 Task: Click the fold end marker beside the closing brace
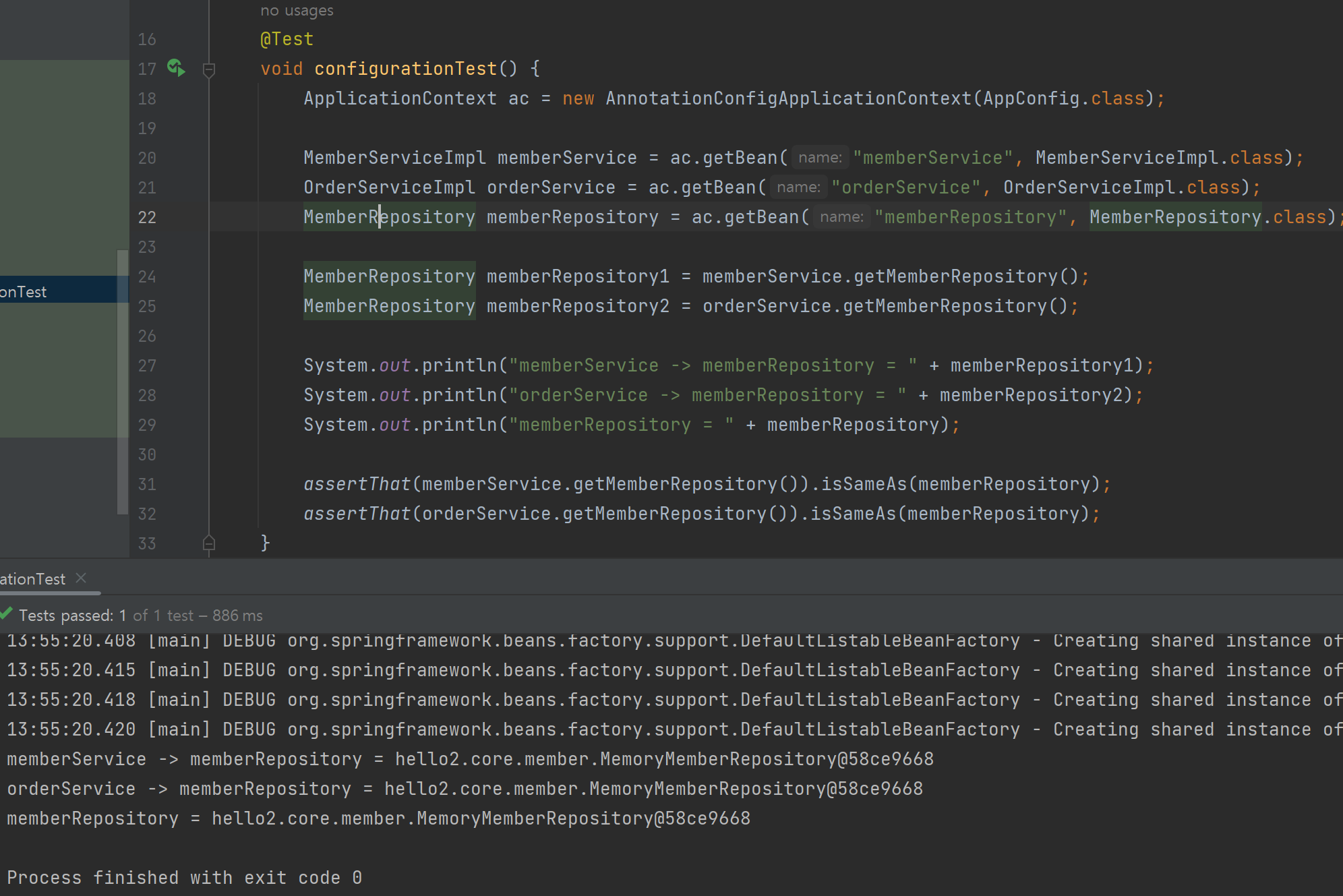pos(209,543)
